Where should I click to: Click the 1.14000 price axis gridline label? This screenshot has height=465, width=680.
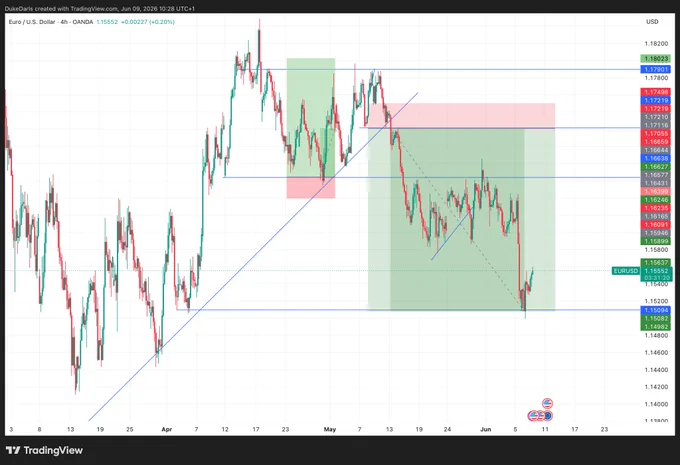point(656,404)
